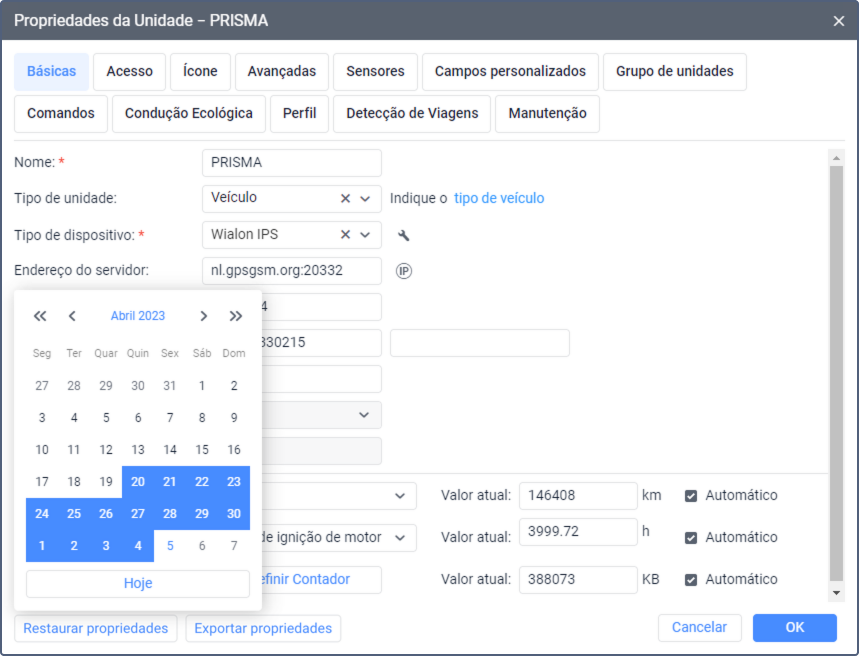Clear the Wialon IPS device type
Viewport: 859px width, 656px height.
[x=345, y=235]
